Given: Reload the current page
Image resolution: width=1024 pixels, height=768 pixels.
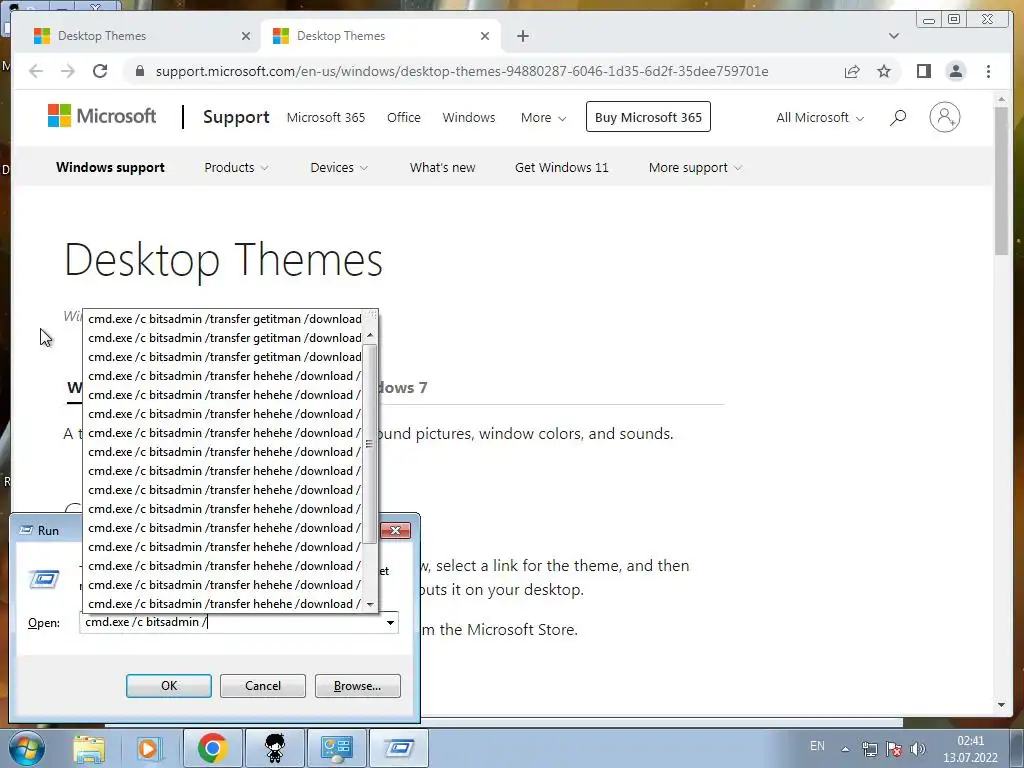Looking at the screenshot, I should (100, 71).
